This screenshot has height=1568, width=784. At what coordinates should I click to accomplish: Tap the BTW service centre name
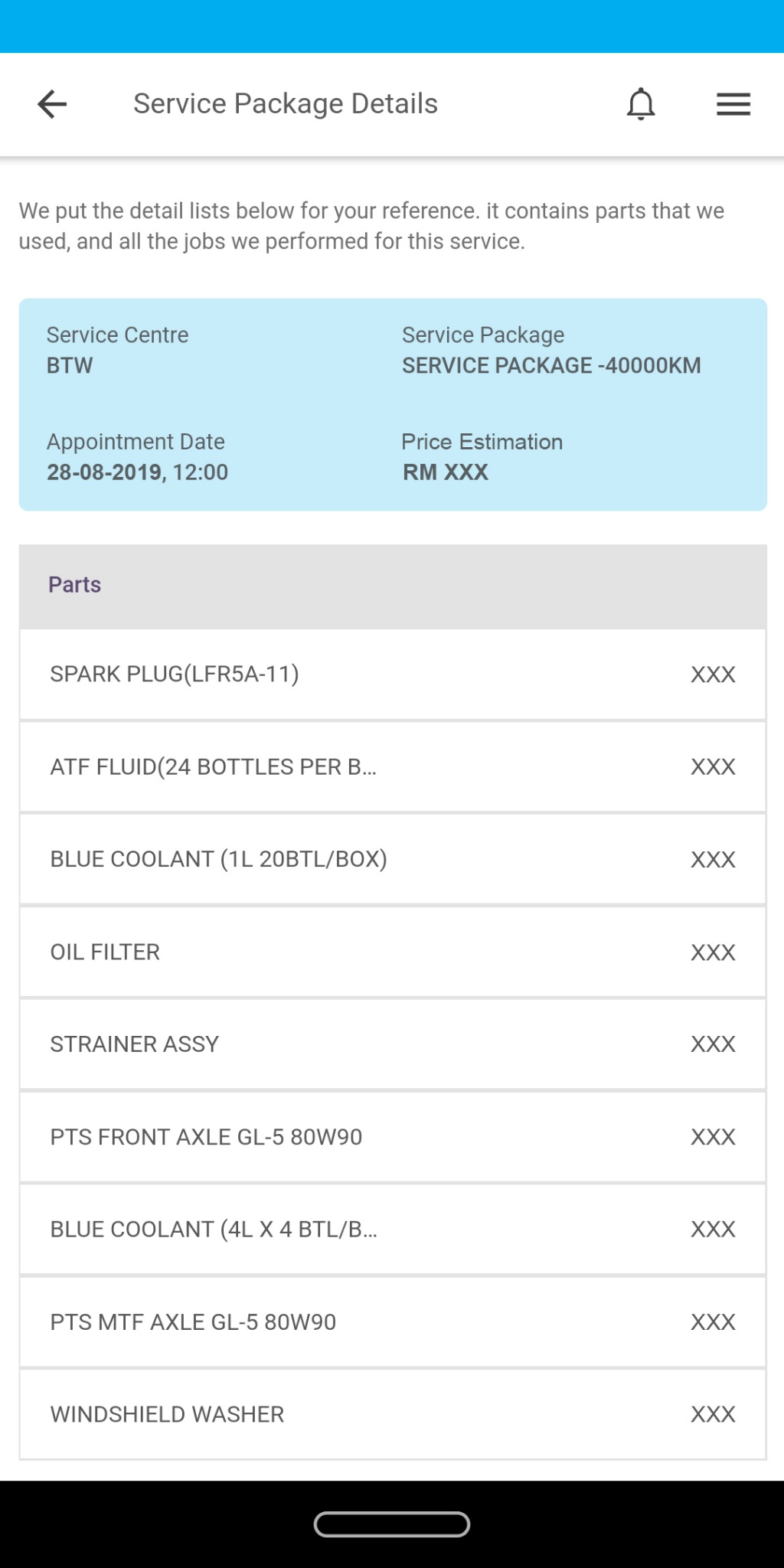[x=70, y=366]
